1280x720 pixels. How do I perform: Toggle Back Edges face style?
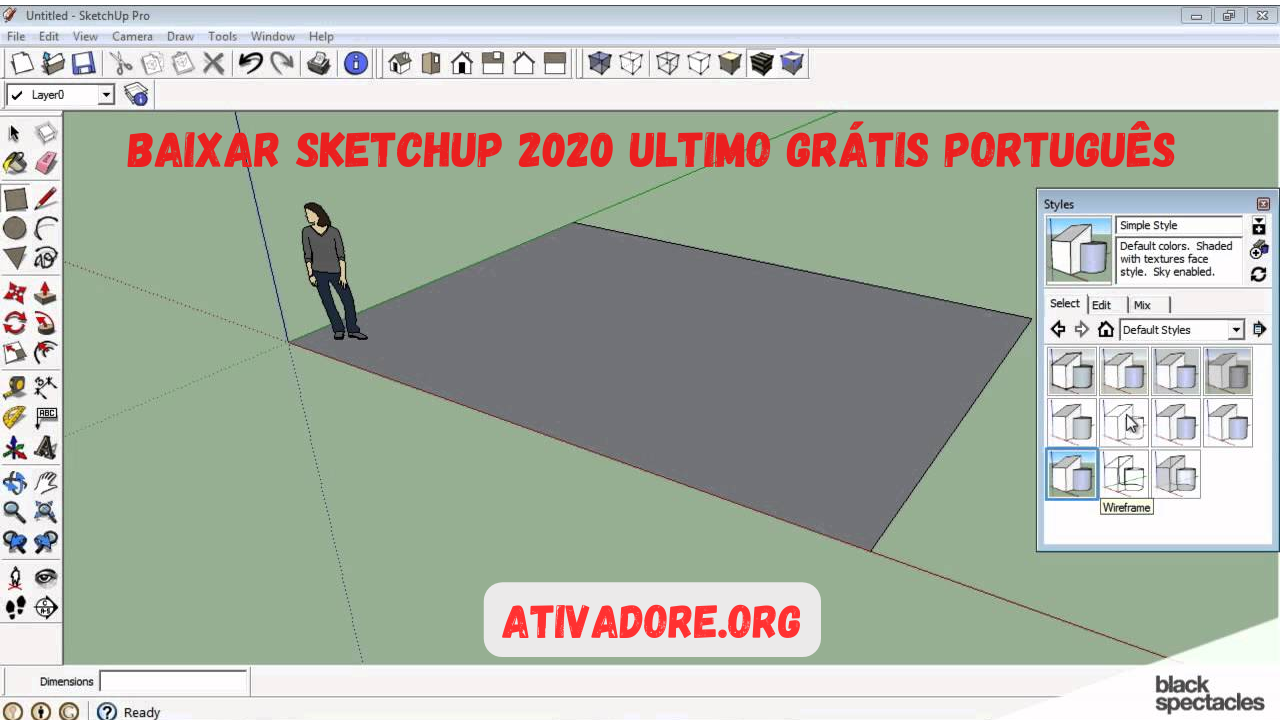tap(631, 64)
